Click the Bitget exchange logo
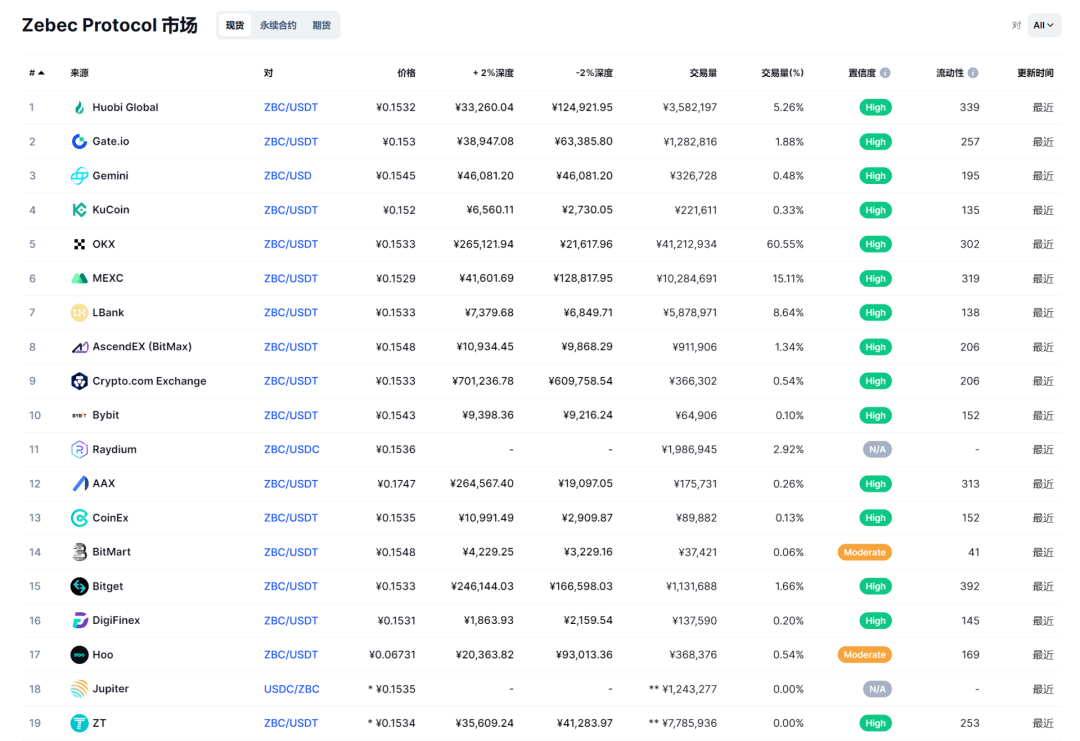 (79, 586)
